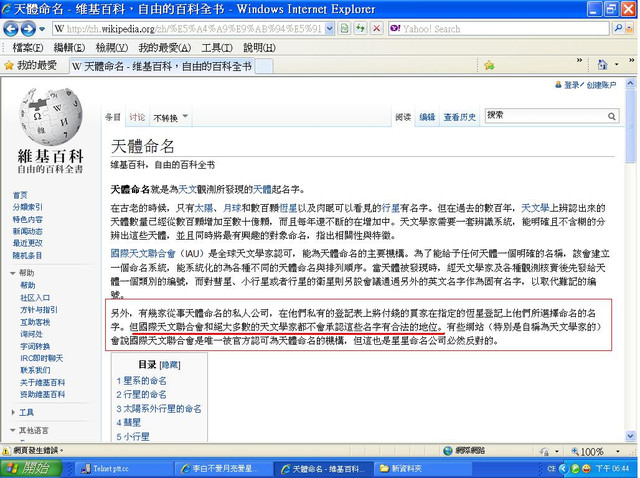Open 社区入口 in the sidebar

click(35, 298)
